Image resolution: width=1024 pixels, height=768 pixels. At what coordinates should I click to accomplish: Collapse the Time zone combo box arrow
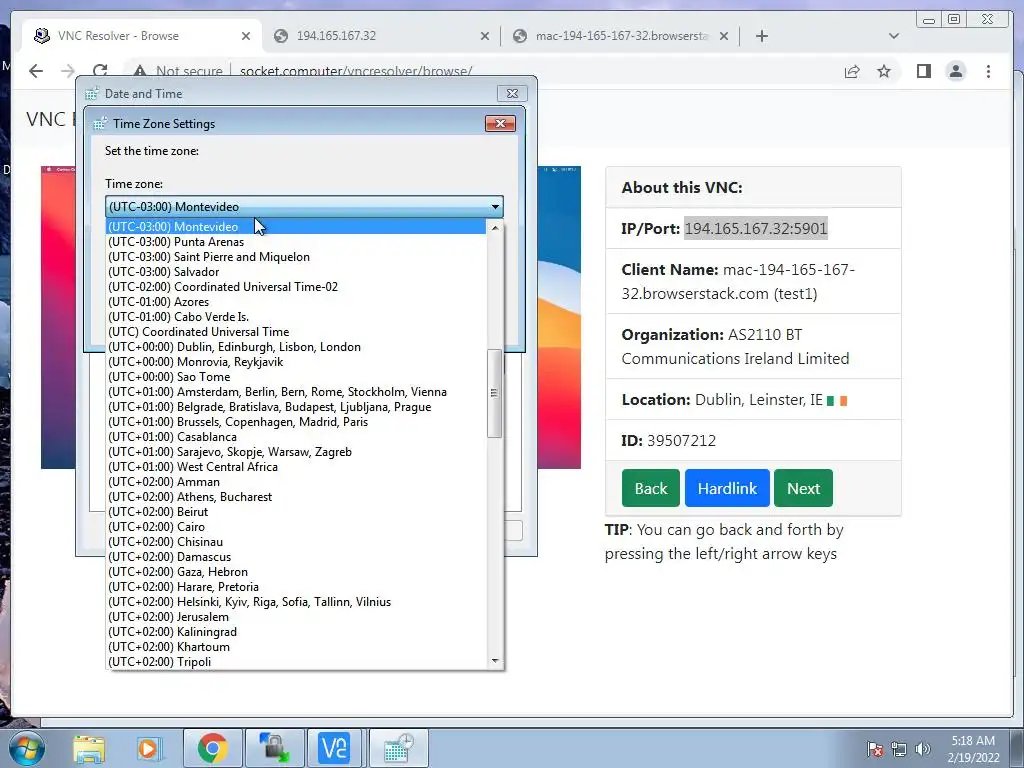[x=495, y=206]
